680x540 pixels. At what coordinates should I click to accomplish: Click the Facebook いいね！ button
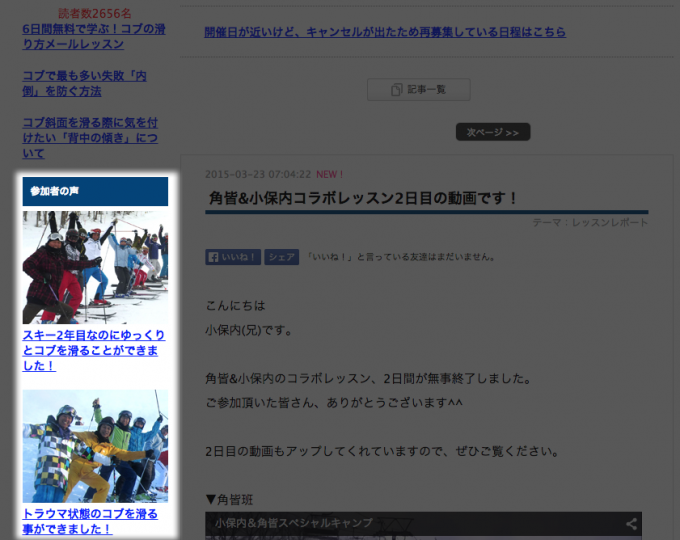click(x=233, y=257)
